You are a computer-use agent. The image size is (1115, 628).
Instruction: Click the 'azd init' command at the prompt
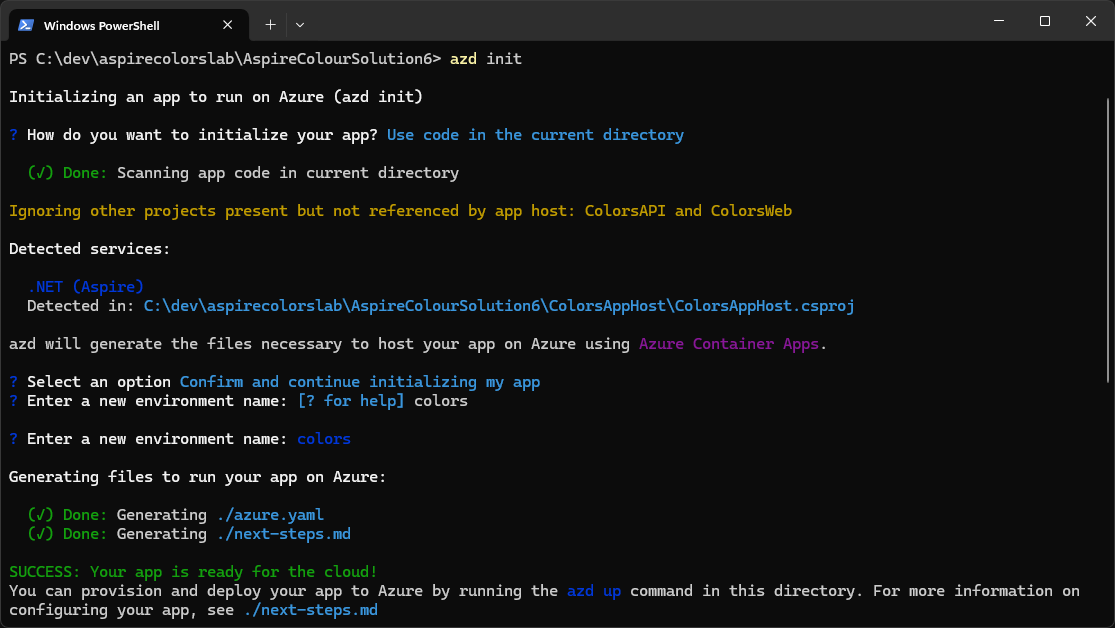[x=485, y=59]
